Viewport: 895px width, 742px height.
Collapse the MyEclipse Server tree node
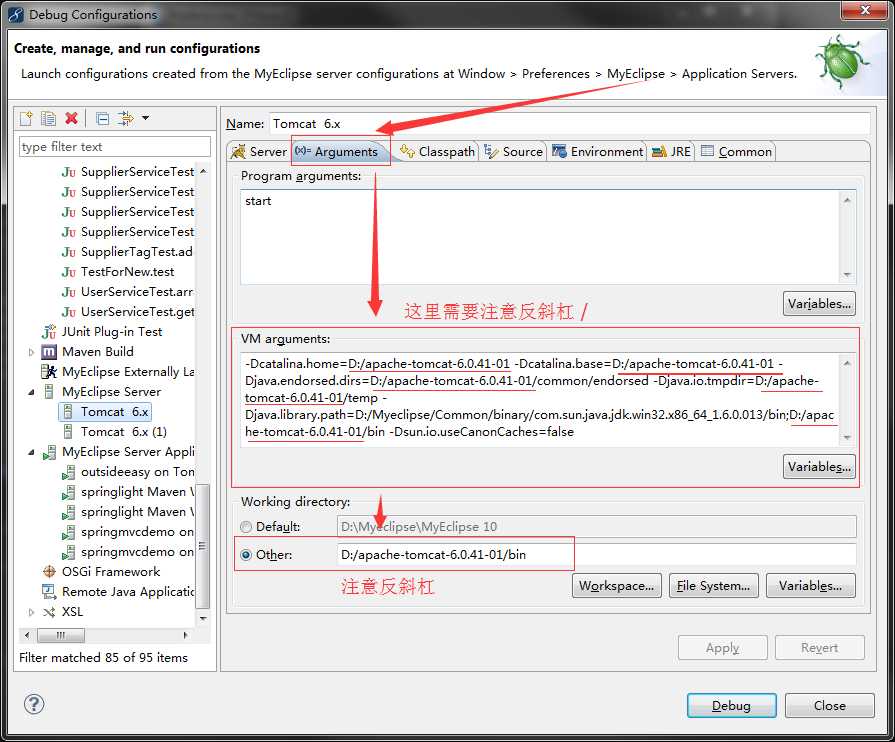pyautogui.click(x=31, y=392)
